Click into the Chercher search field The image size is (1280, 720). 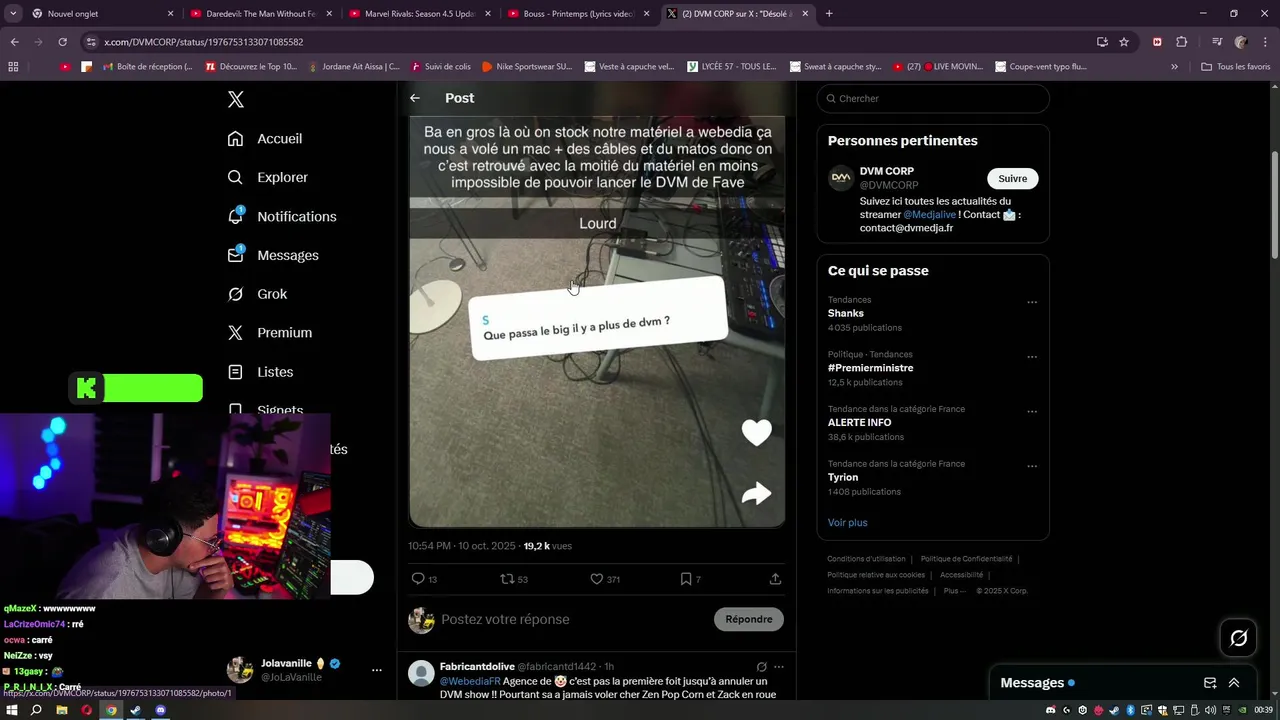click(x=933, y=98)
